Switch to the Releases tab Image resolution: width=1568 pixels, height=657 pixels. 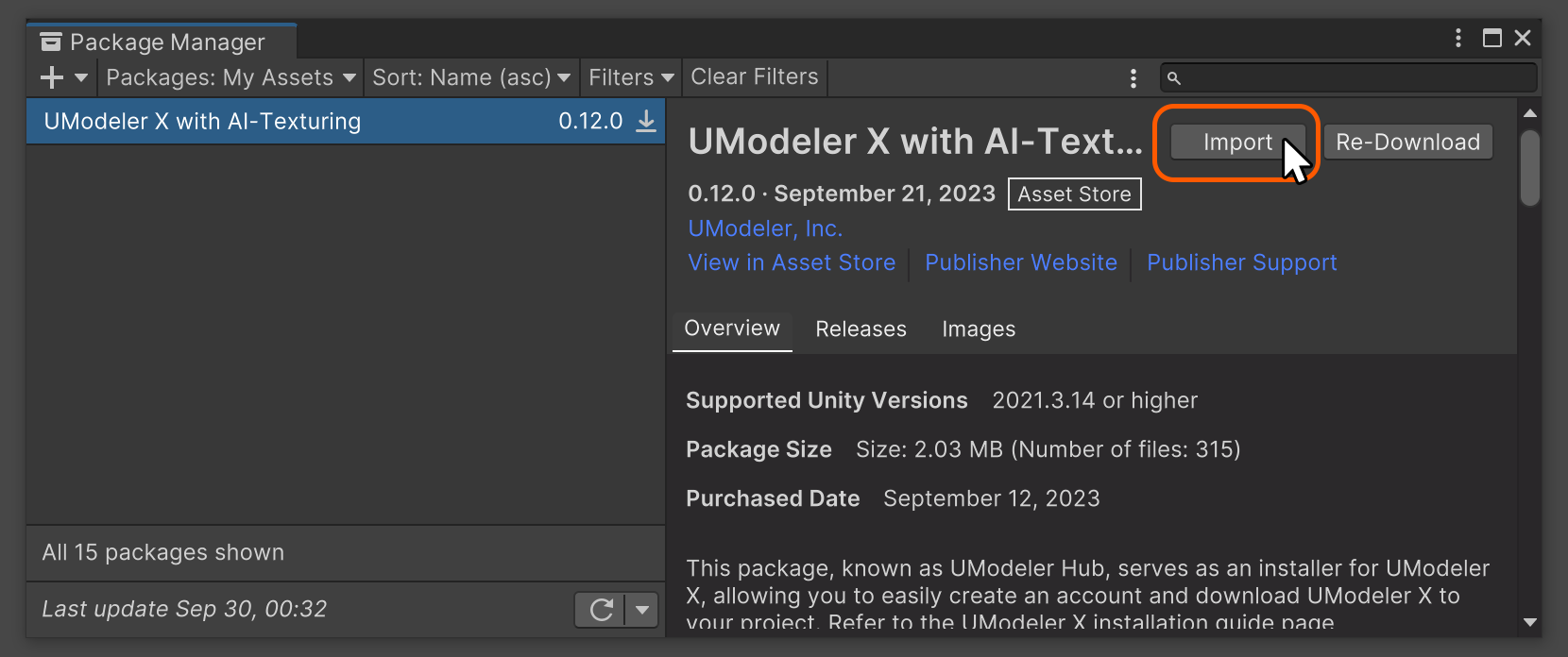click(861, 328)
